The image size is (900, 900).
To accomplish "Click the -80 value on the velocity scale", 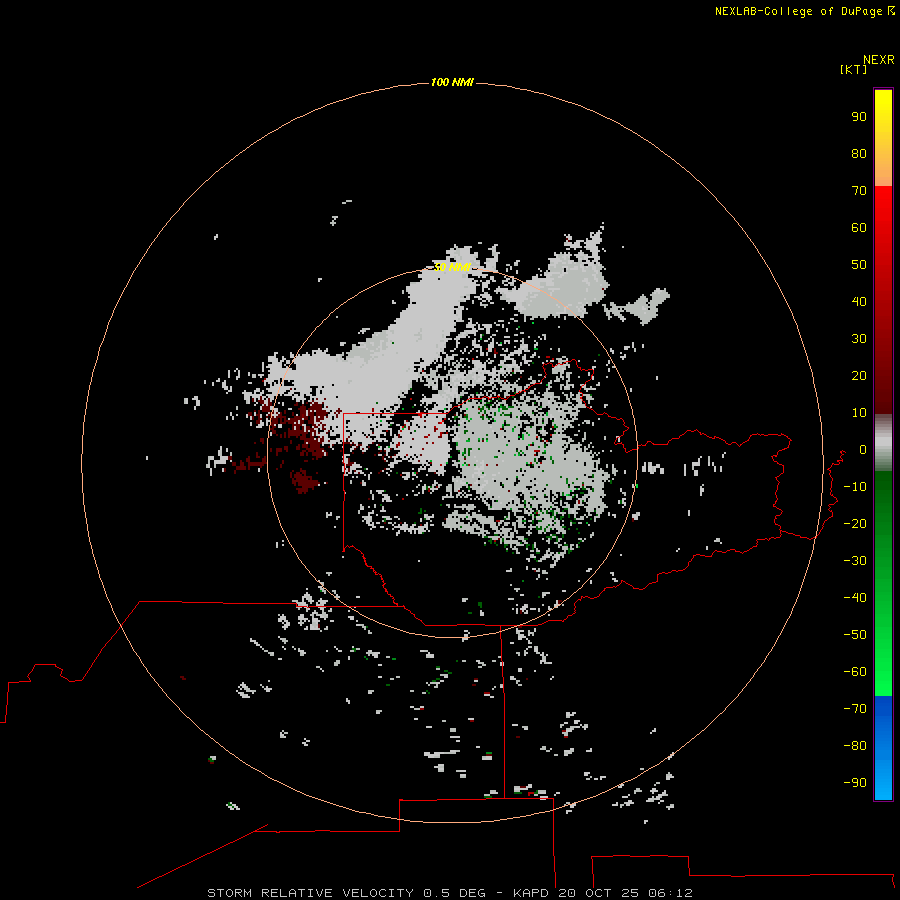I will [855, 746].
